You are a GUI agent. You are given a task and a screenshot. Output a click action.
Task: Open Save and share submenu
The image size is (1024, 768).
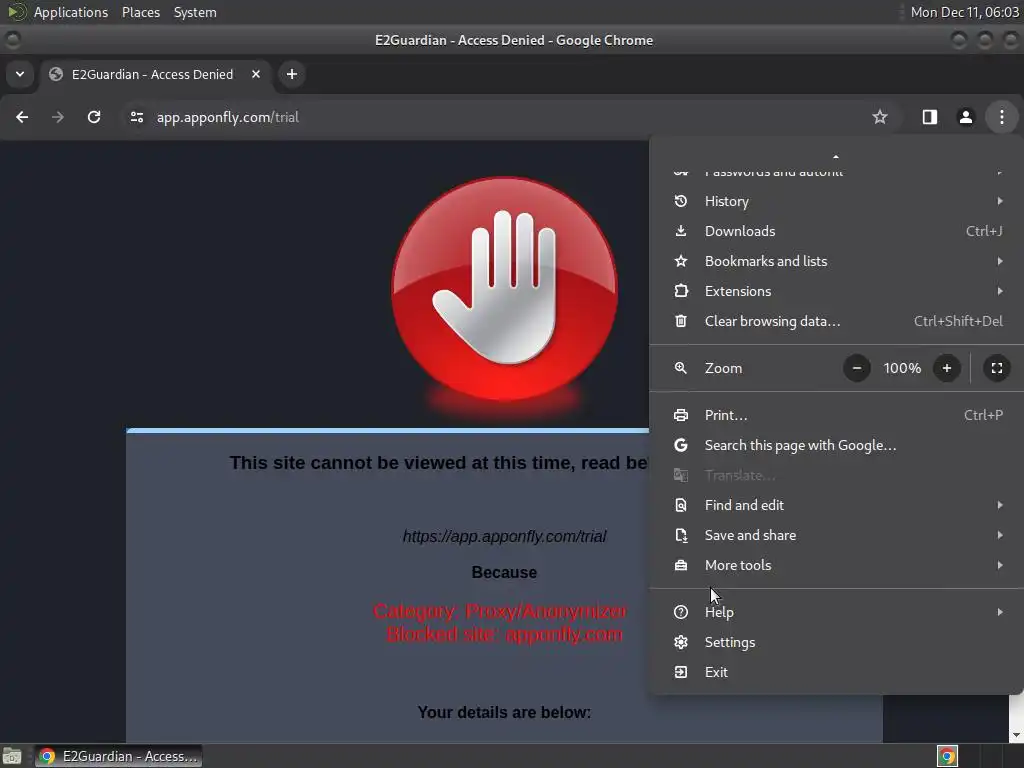click(x=837, y=536)
